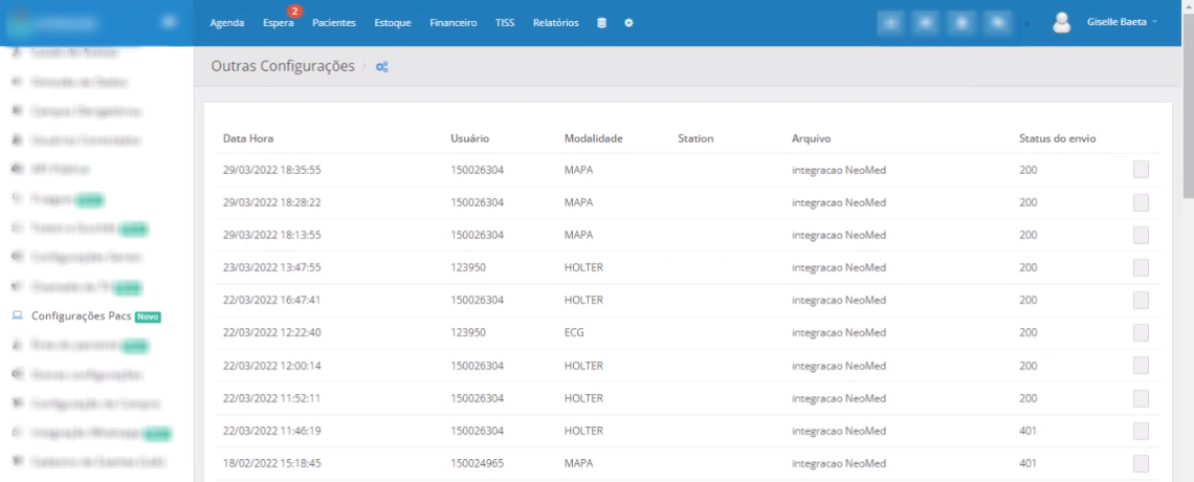Click HOLTER in the 22/03/2022 12:00:14 row
1194x482 pixels.
click(582, 365)
